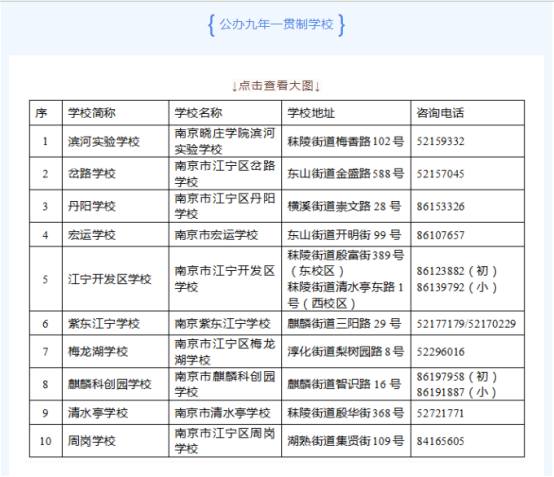Click address 秣陵街道梅香路102号
Viewport: 554px width, 477px height.
(346, 142)
